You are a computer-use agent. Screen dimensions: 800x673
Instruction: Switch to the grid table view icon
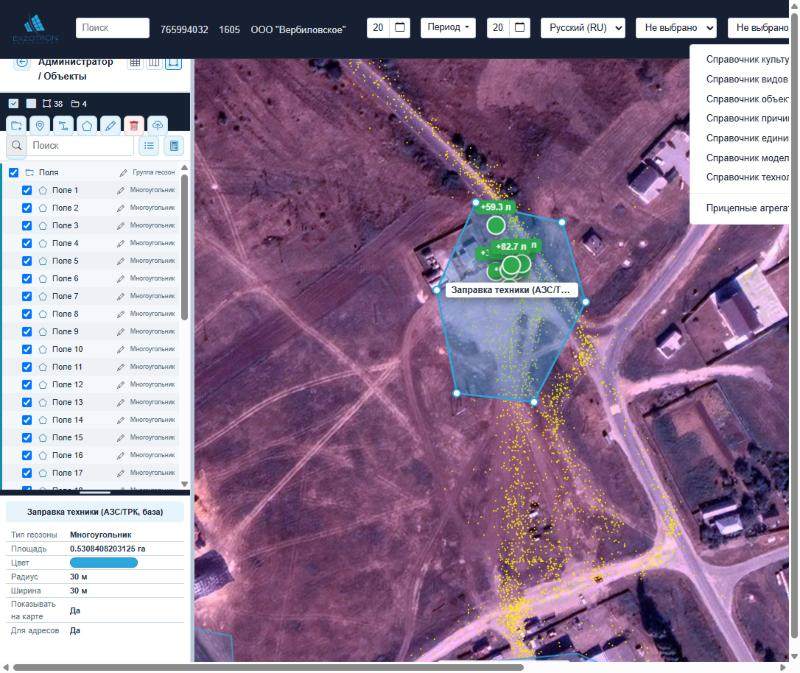pyautogui.click(x=135, y=62)
